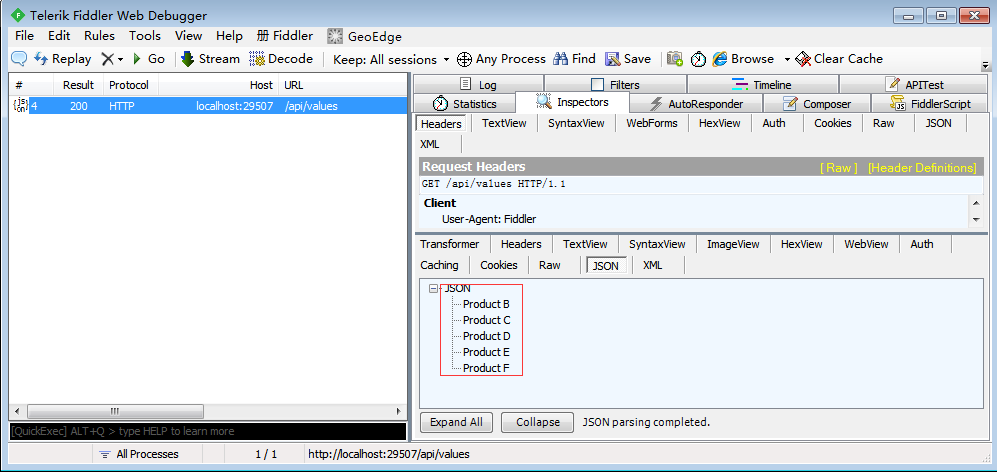Viewport: 997px width, 472px height.
Task: Open the Header Definitions link
Action: (x=922, y=168)
